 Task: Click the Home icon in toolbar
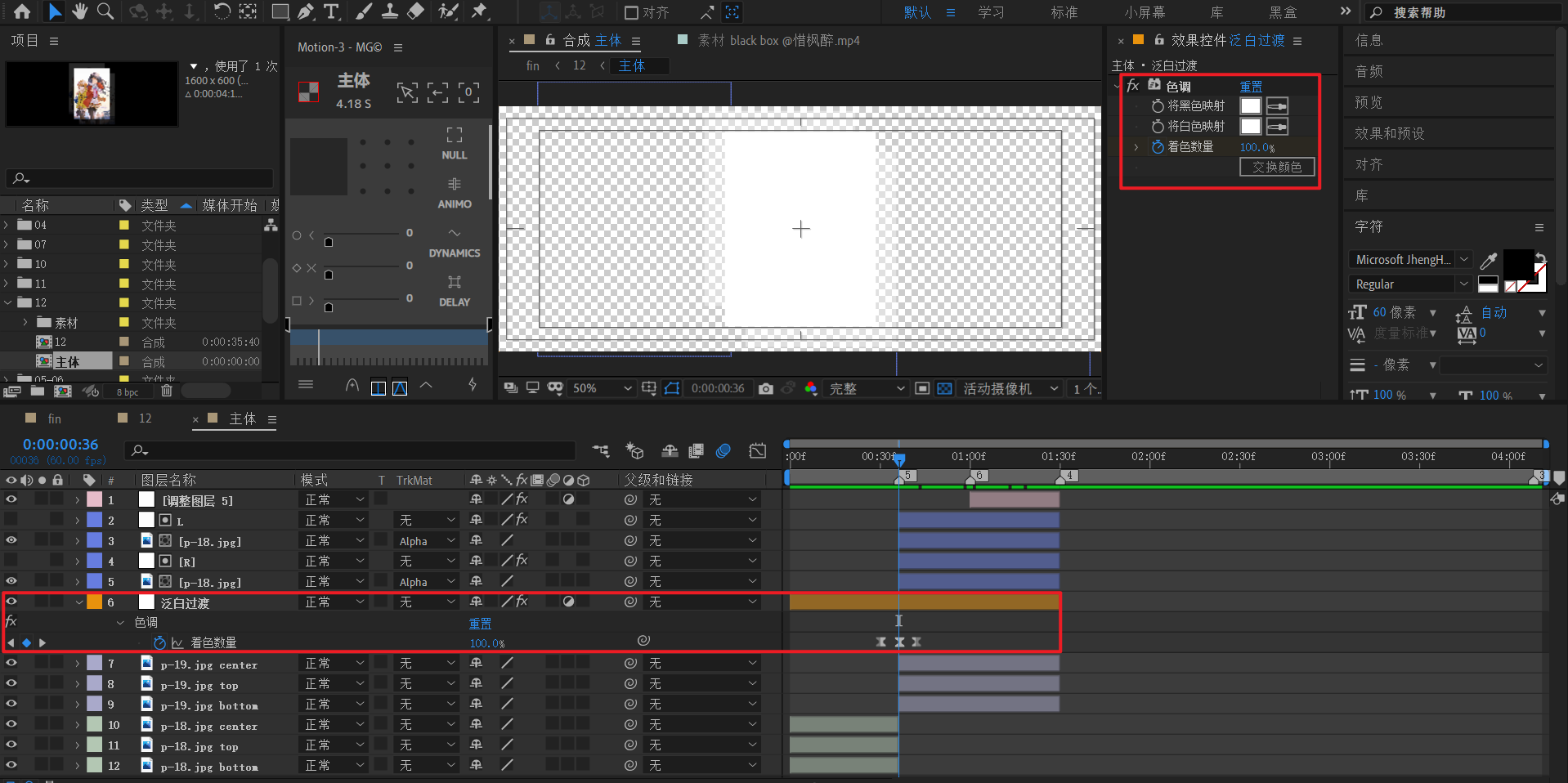[22, 11]
